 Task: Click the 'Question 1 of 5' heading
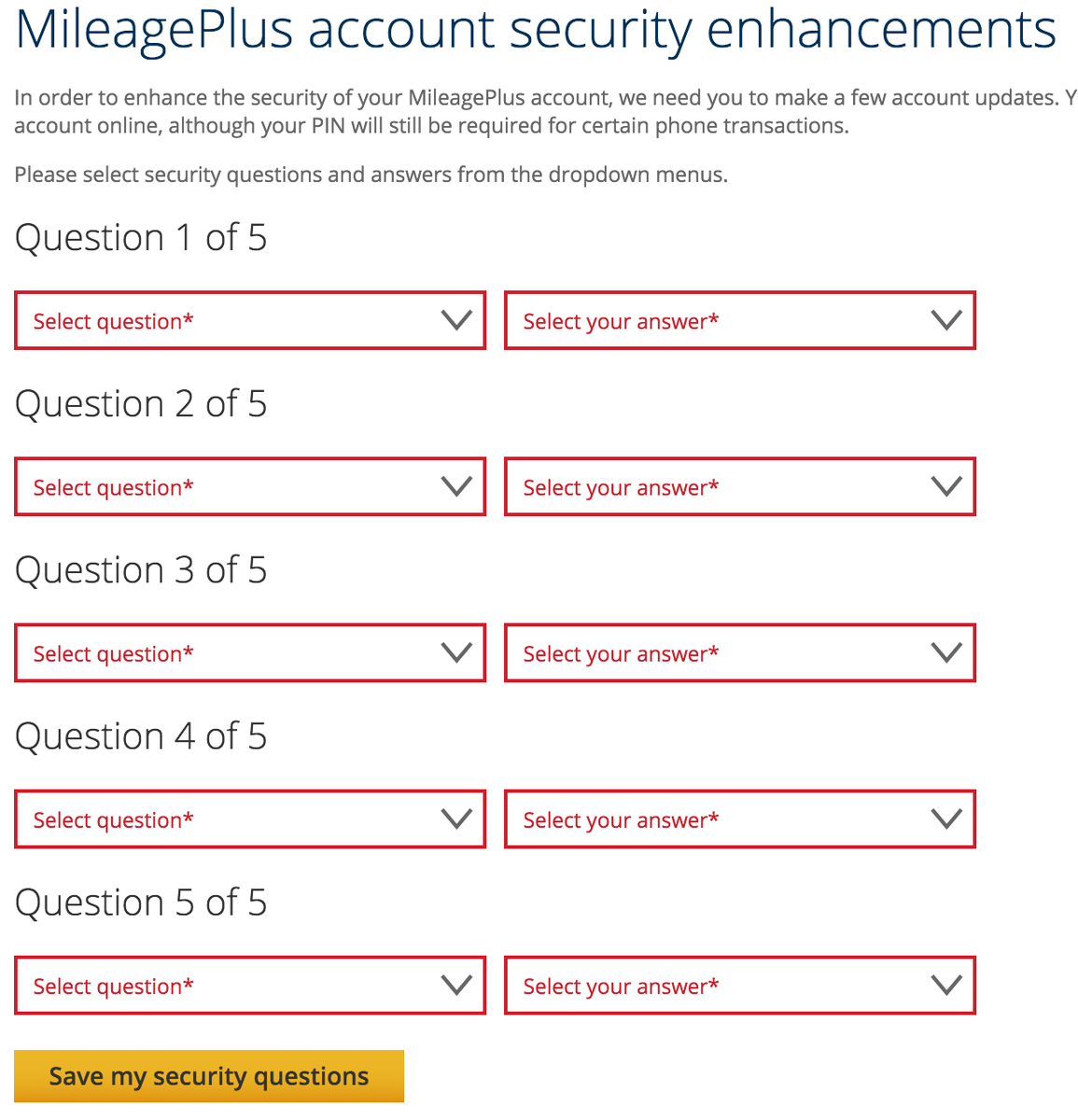[141, 238]
